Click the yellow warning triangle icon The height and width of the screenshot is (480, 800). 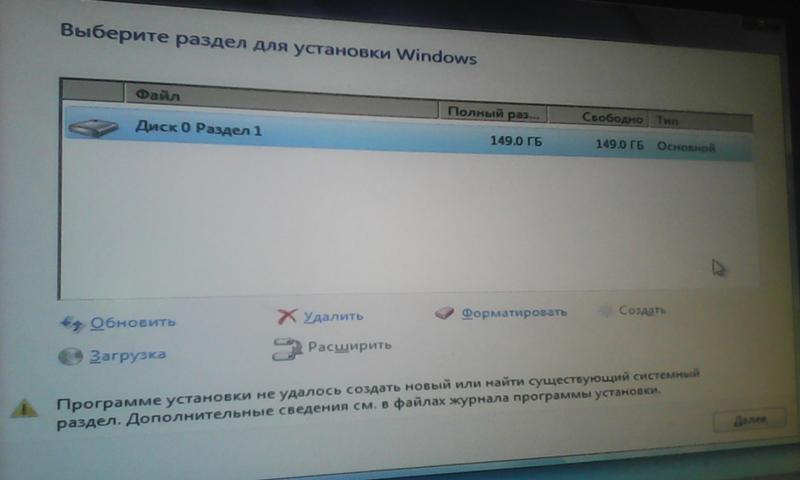tap(24, 408)
